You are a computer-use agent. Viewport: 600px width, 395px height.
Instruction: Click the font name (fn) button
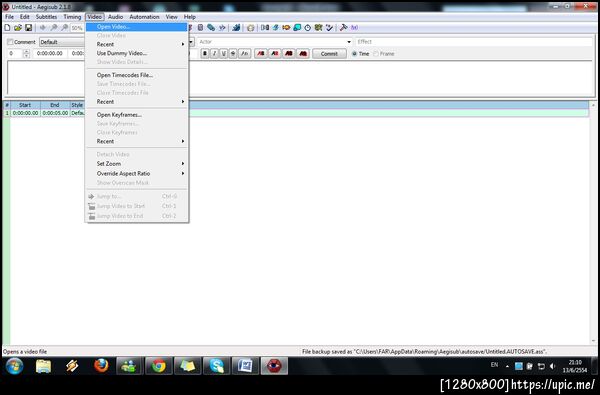tap(245, 54)
